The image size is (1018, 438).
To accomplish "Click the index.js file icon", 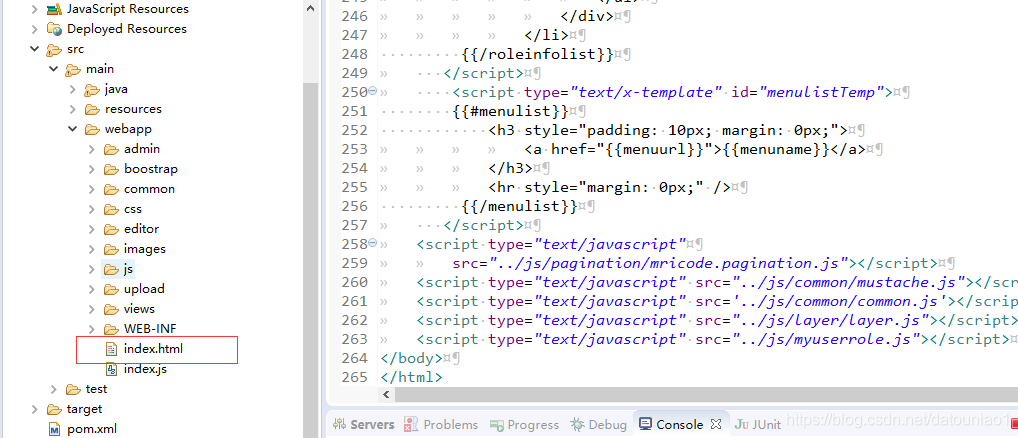I will [111, 369].
